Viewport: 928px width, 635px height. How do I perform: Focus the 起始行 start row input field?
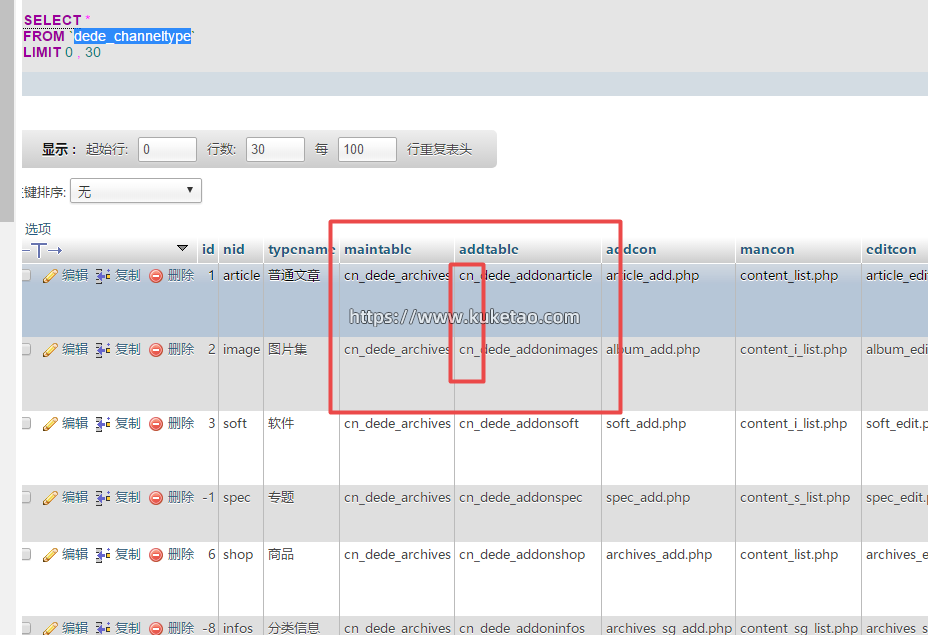pyautogui.click(x=167, y=149)
